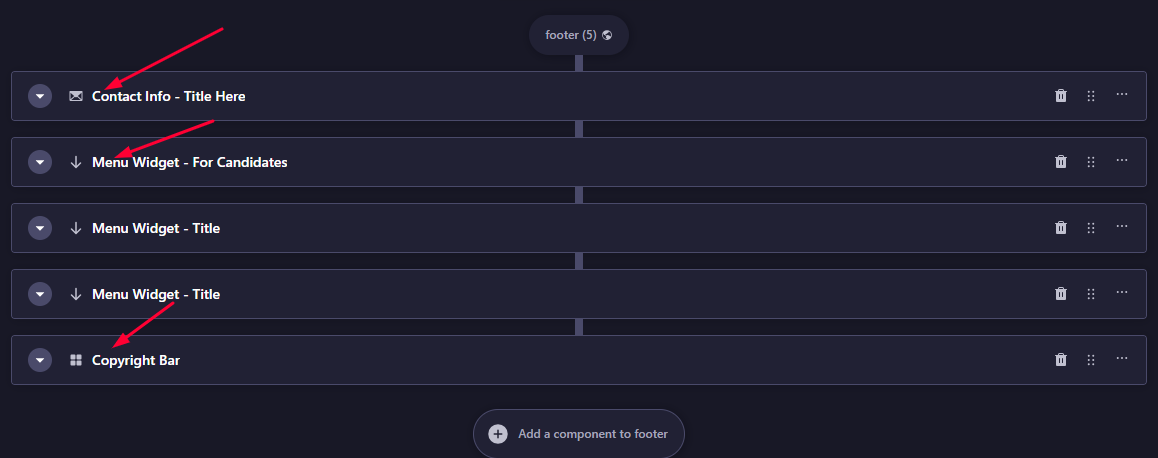1158x458 pixels.
Task: Open more options for Copyright Bar
Action: (1122, 359)
